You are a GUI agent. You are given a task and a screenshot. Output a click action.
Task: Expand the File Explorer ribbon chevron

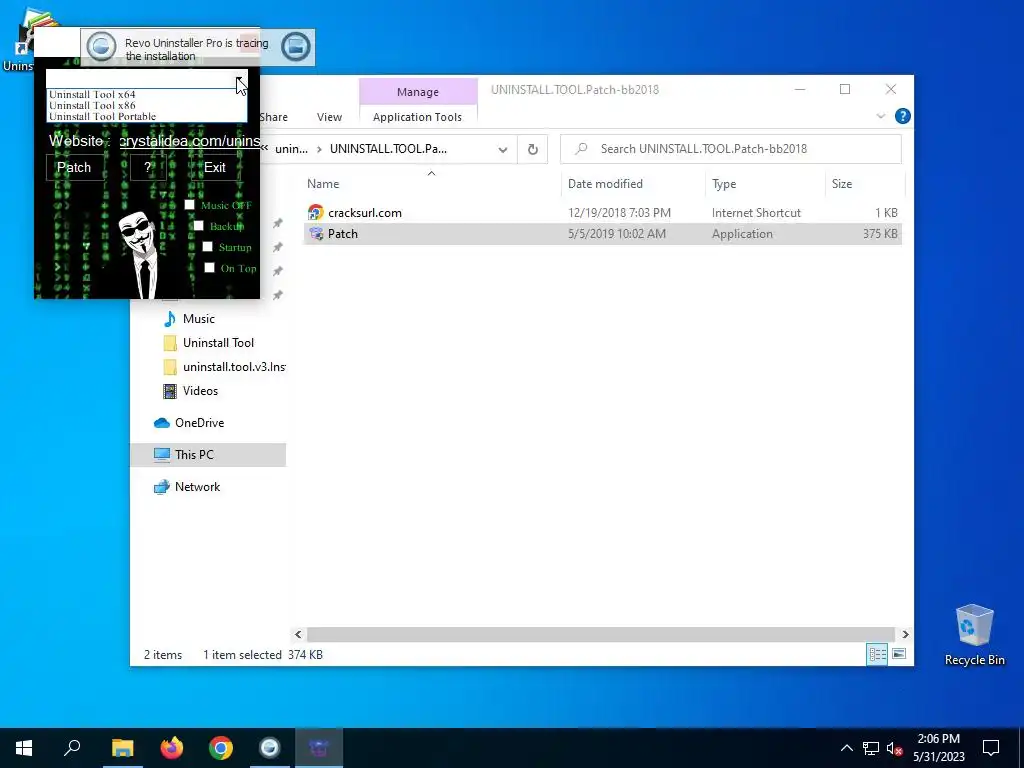coord(880,116)
